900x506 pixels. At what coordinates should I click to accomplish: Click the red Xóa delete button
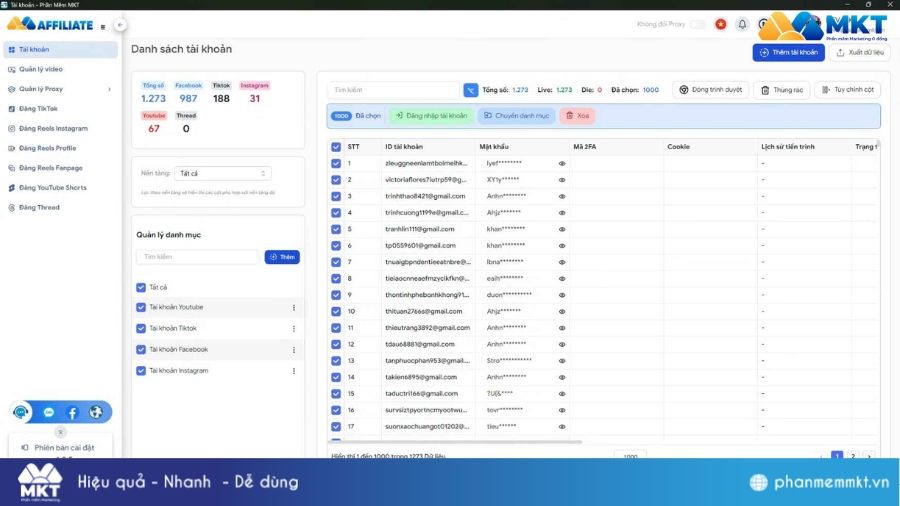point(577,116)
